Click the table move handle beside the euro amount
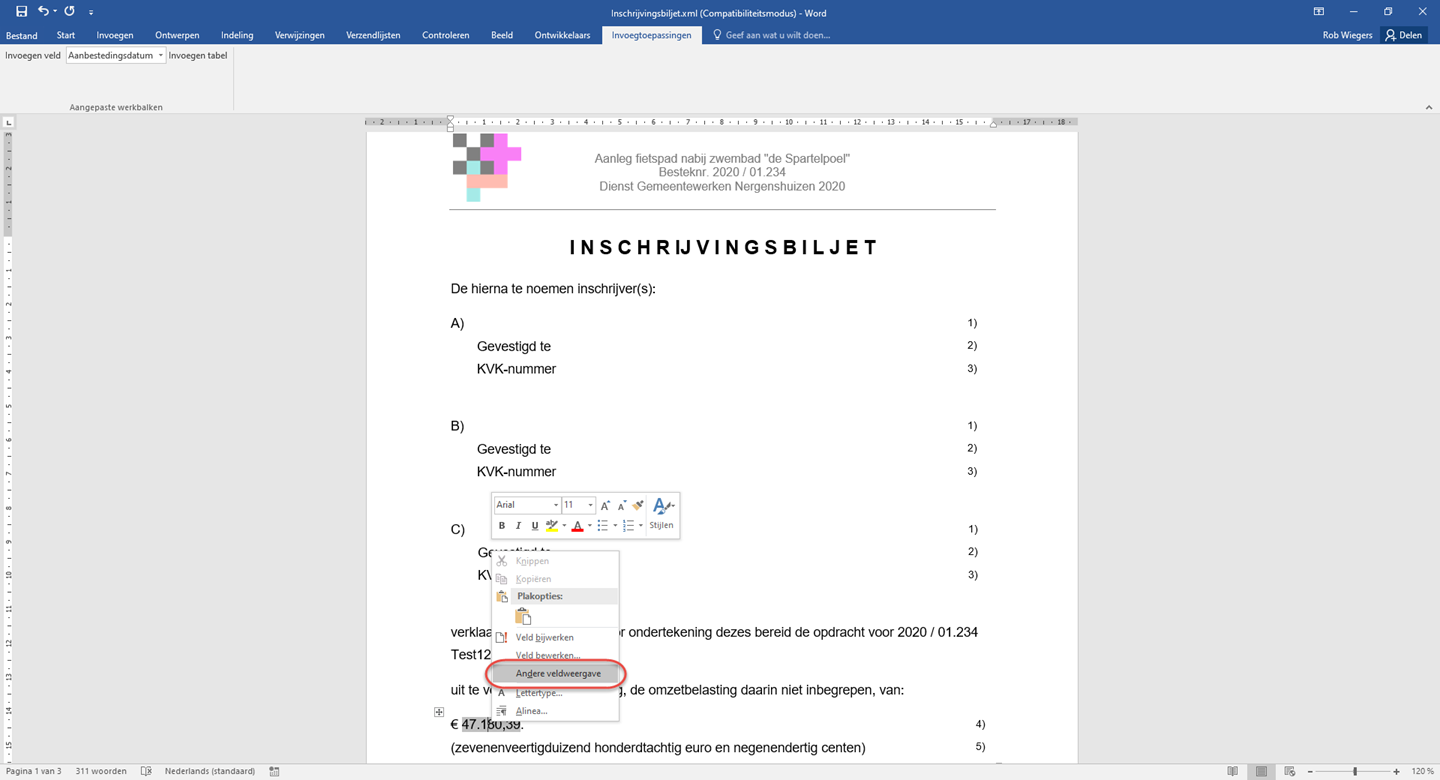This screenshot has width=1440, height=780. tap(439, 712)
